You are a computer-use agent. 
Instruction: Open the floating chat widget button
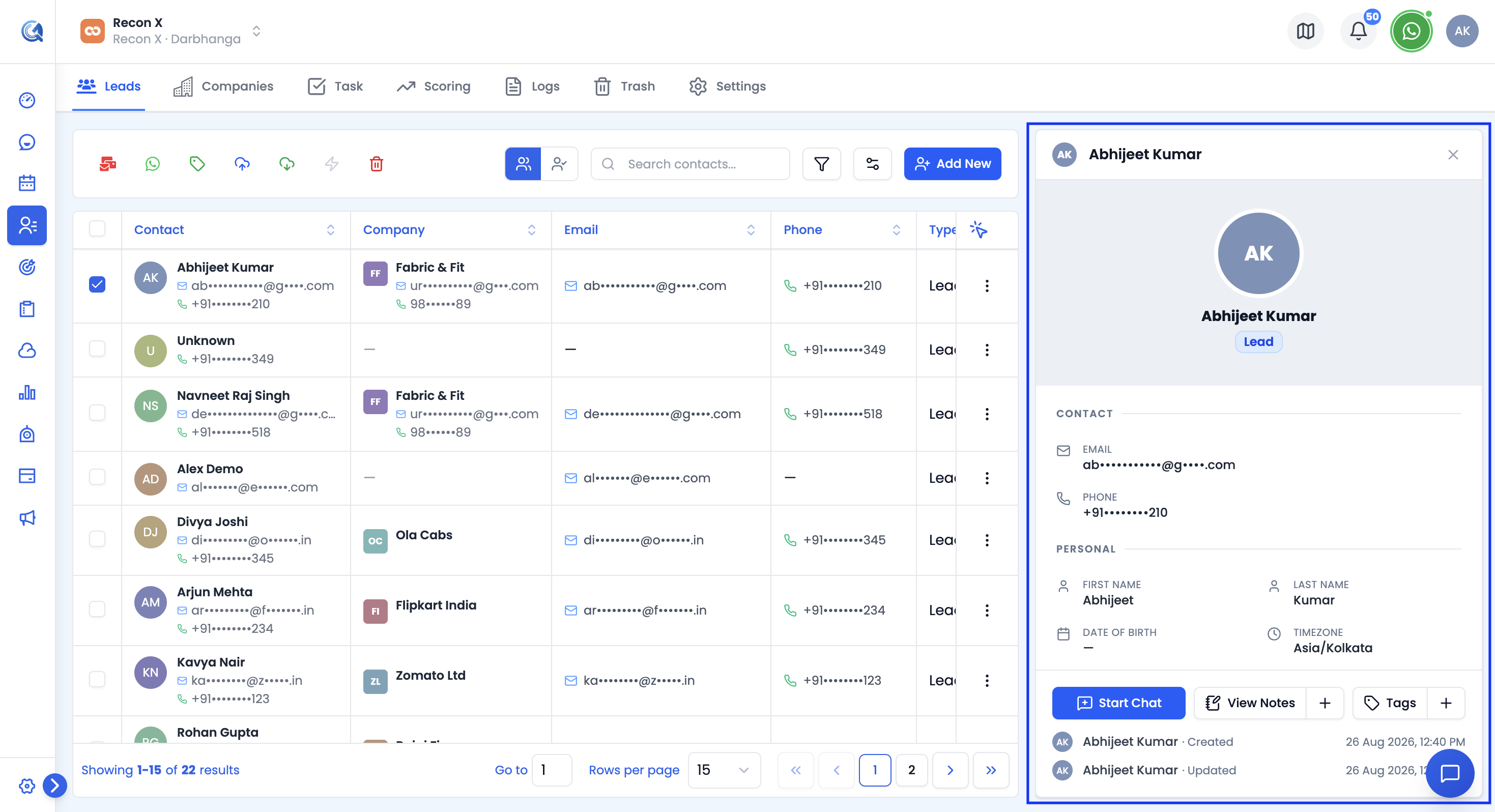(x=1450, y=774)
